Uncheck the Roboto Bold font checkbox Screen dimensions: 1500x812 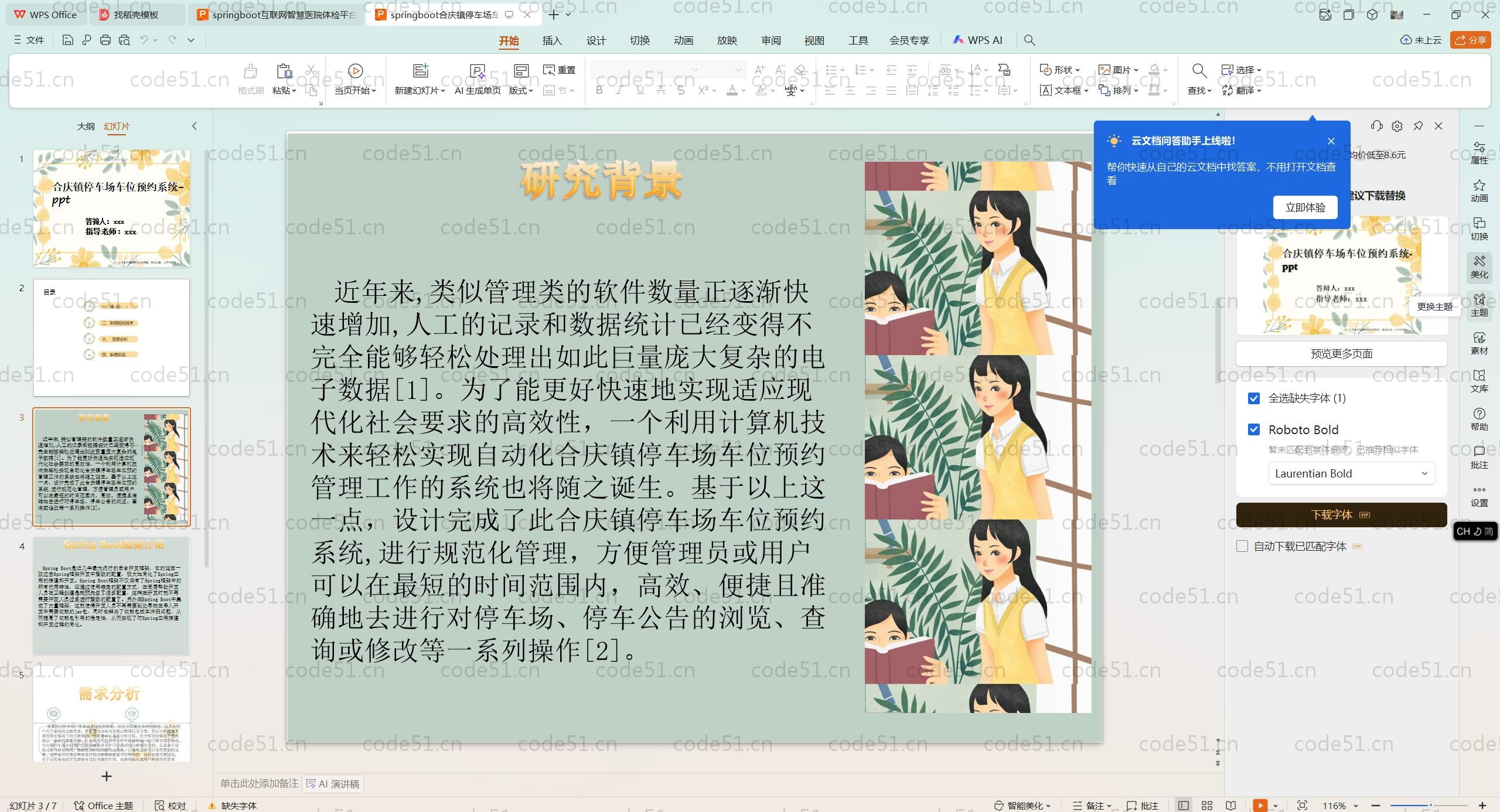click(1254, 429)
